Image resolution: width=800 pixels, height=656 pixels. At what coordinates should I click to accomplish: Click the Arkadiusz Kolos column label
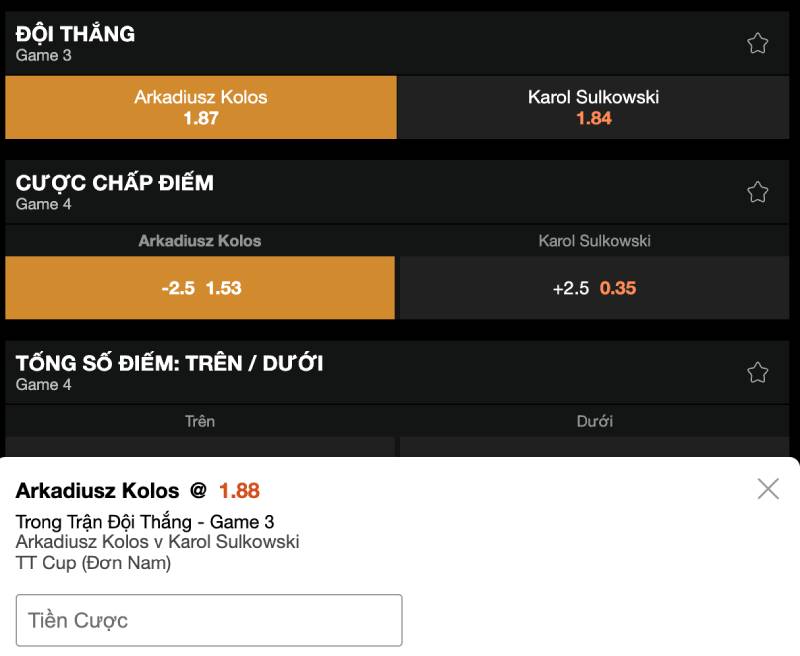point(200,241)
